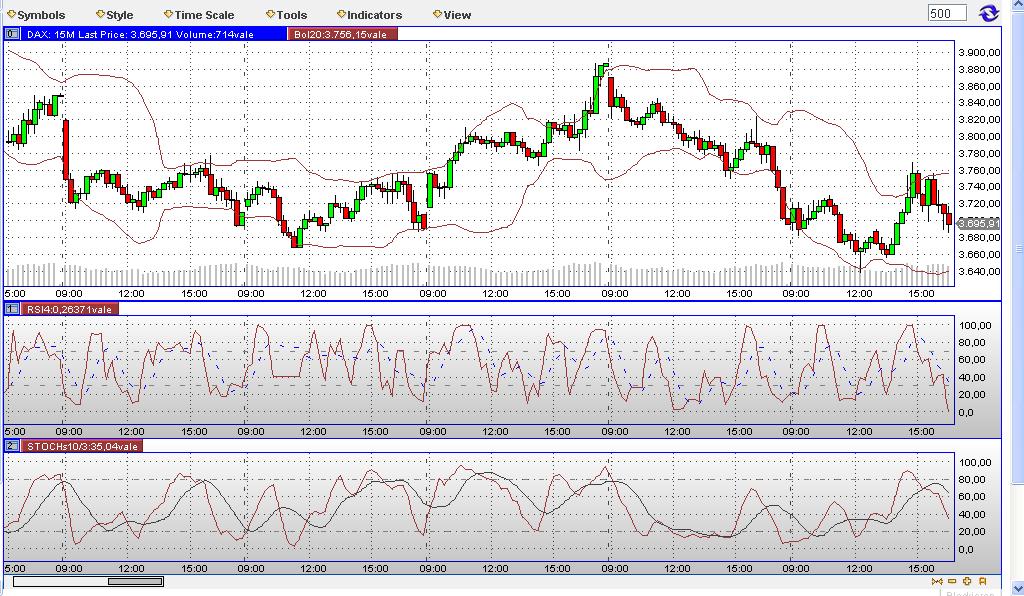Viewport: 1024px width, 596px height.
Task: Select the crossed-arrows crosshair icon in status bar
Action: [x=937, y=581]
